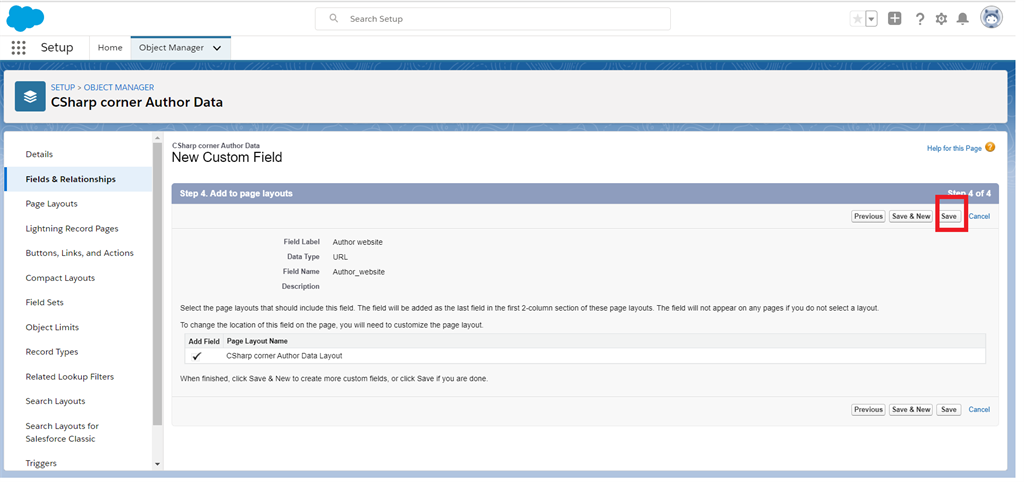Open Search Layouts in the sidebar

point(56,401)
